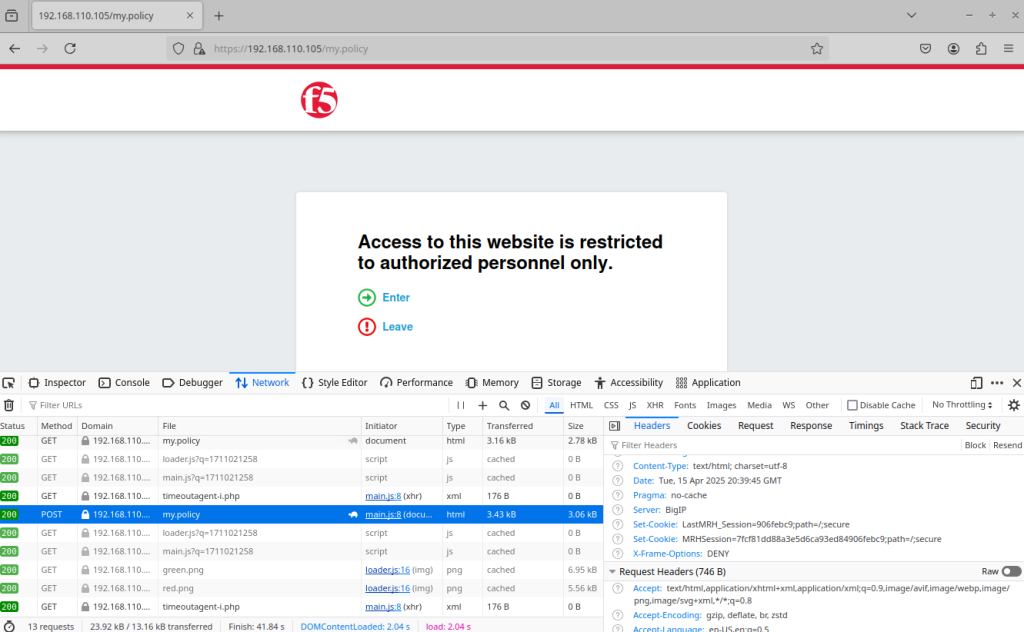Open the list all tabs dropdown
This screenshot has width=1024, height=632.
911,15
